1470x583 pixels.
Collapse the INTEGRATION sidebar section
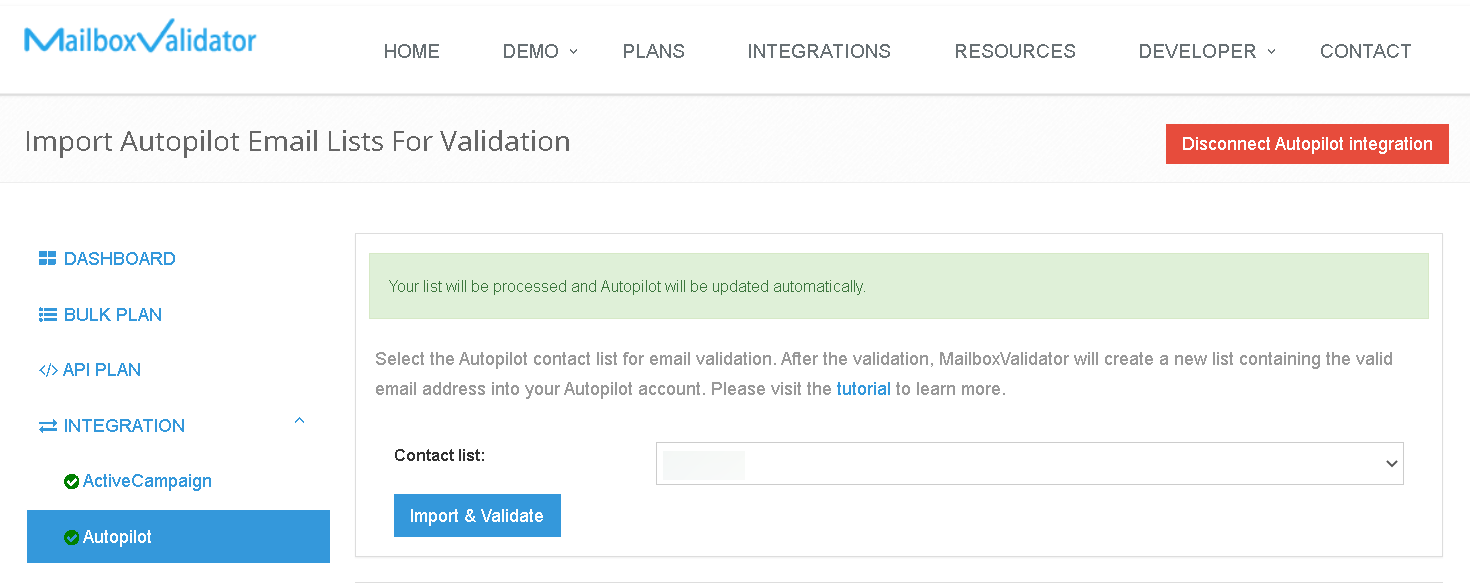coord(299,421)
